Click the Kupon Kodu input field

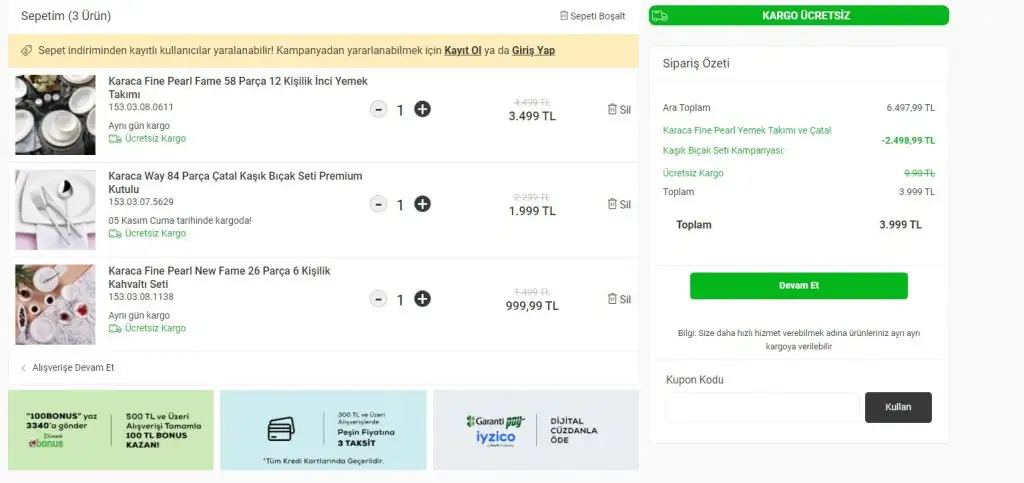[x=761, y=407]
